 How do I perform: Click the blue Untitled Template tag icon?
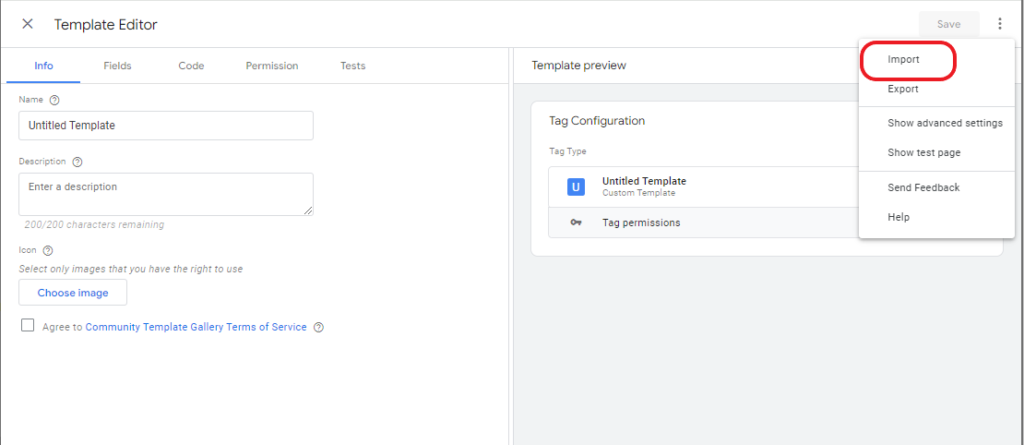pyautogui.click(x=575, y=187)
